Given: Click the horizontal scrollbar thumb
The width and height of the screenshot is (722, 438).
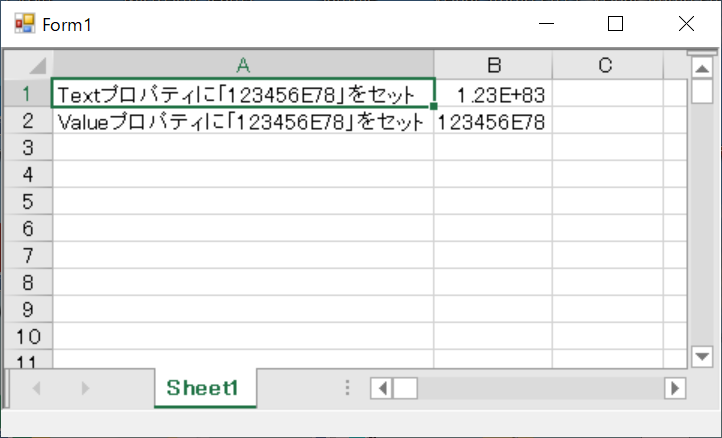Looking at the screenshot, I should (405, 388).
